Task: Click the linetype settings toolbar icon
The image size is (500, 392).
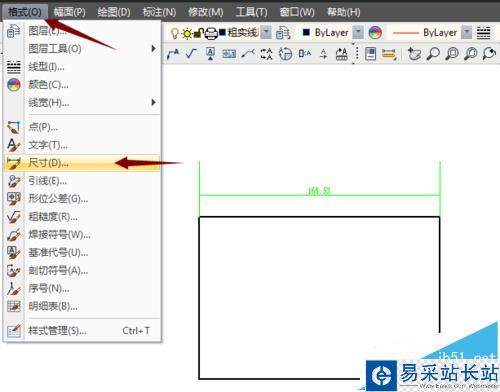Action: coord(483,33)
